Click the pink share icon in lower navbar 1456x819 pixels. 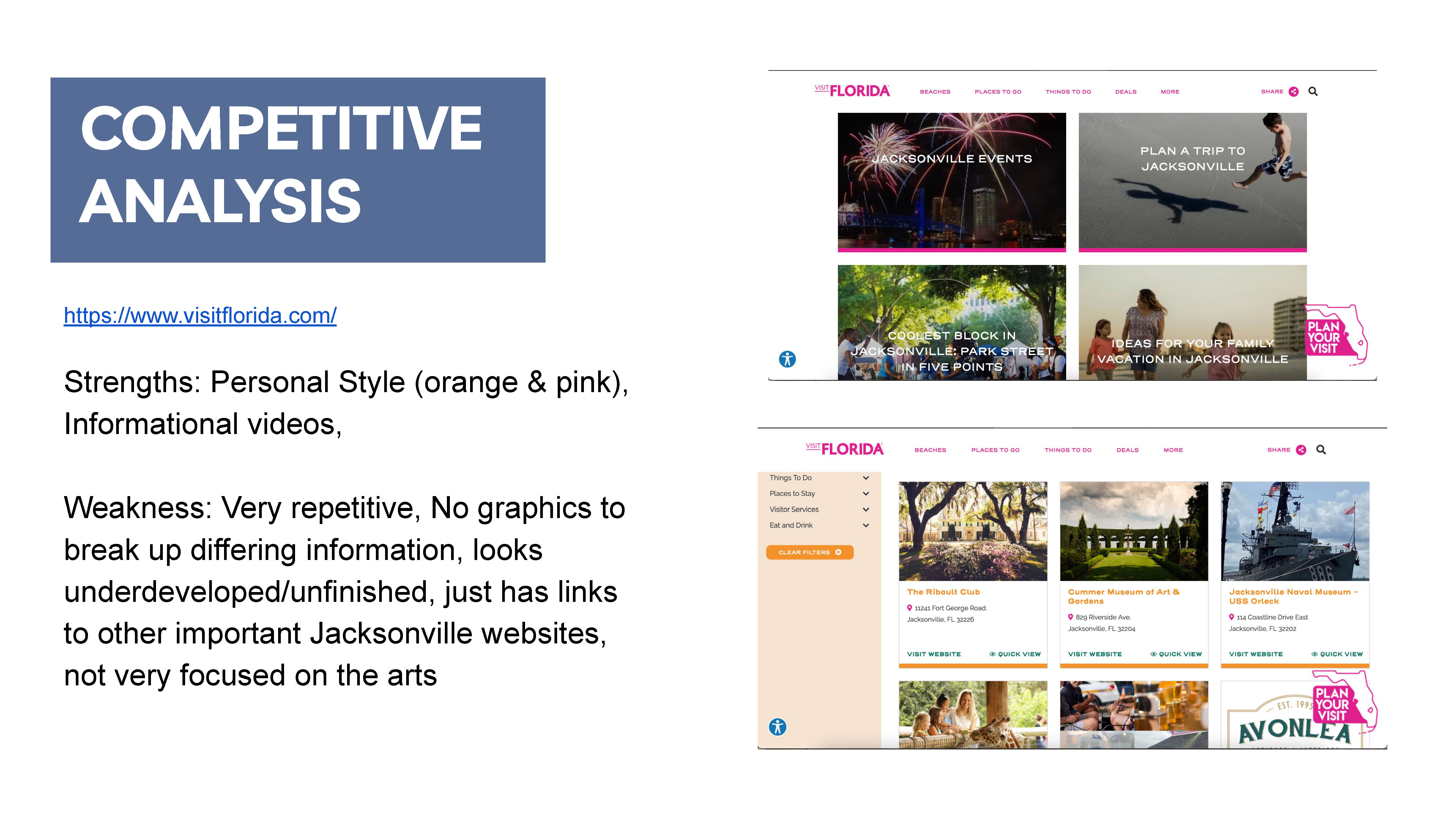(x=1301, y=450)
